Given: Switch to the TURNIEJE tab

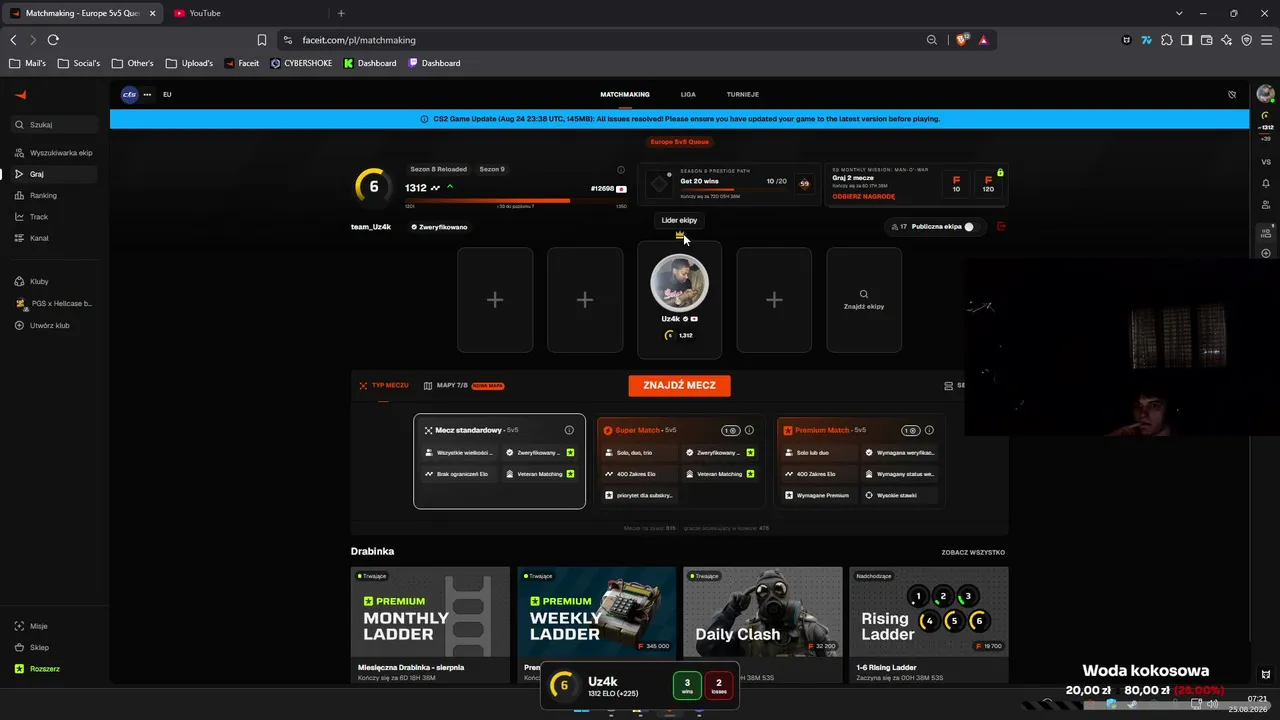Looking at the screenshot, I should (x=743, y=95).
